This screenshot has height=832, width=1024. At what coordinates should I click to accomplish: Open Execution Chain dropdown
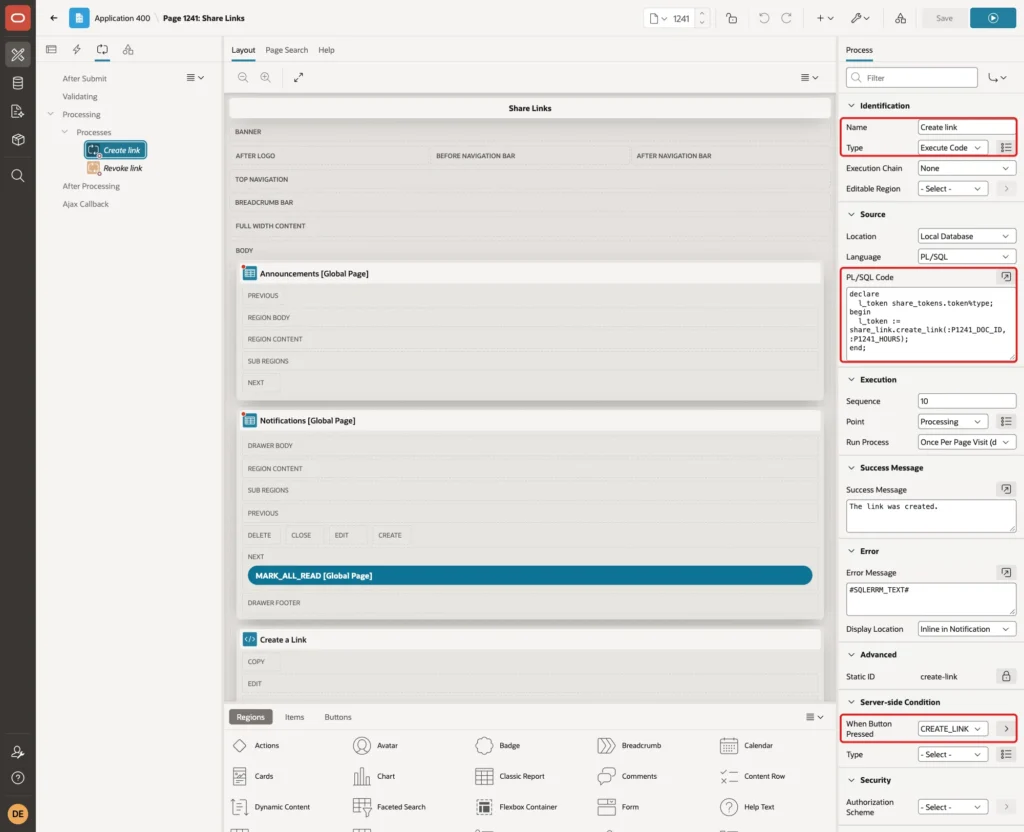coord(967,168)
